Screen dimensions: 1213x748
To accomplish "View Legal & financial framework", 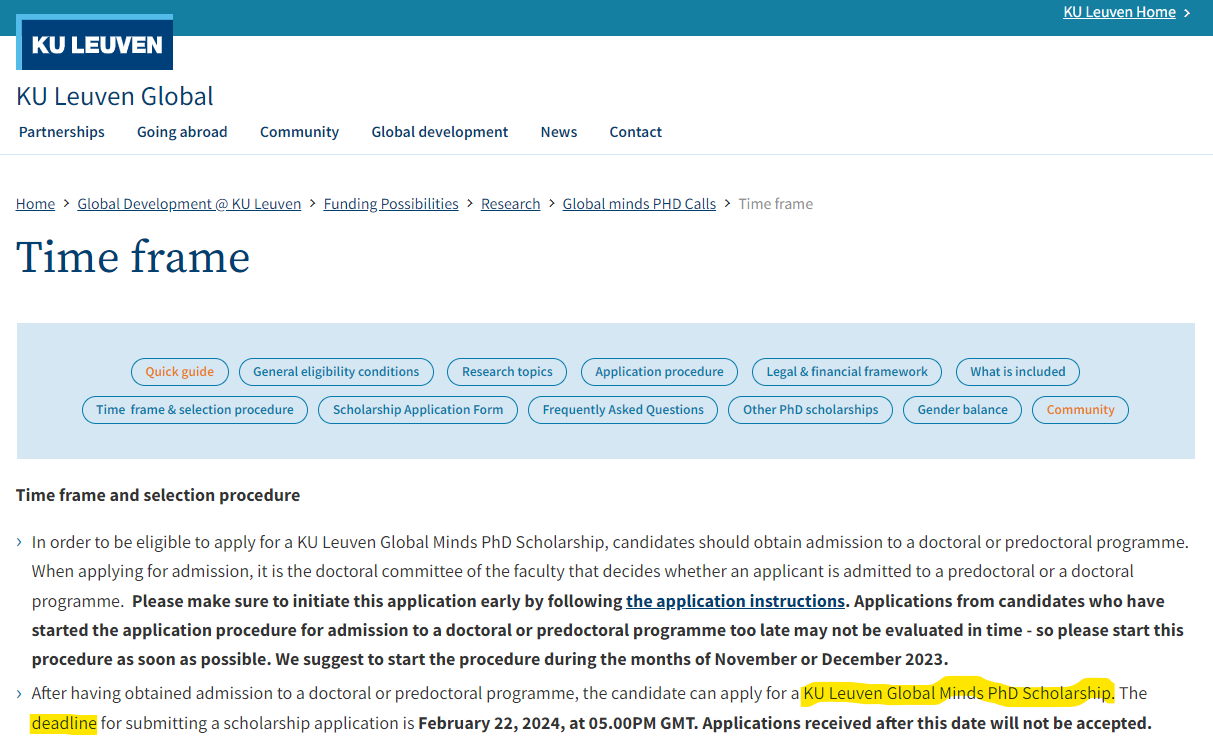I will [x=847, y=372].
